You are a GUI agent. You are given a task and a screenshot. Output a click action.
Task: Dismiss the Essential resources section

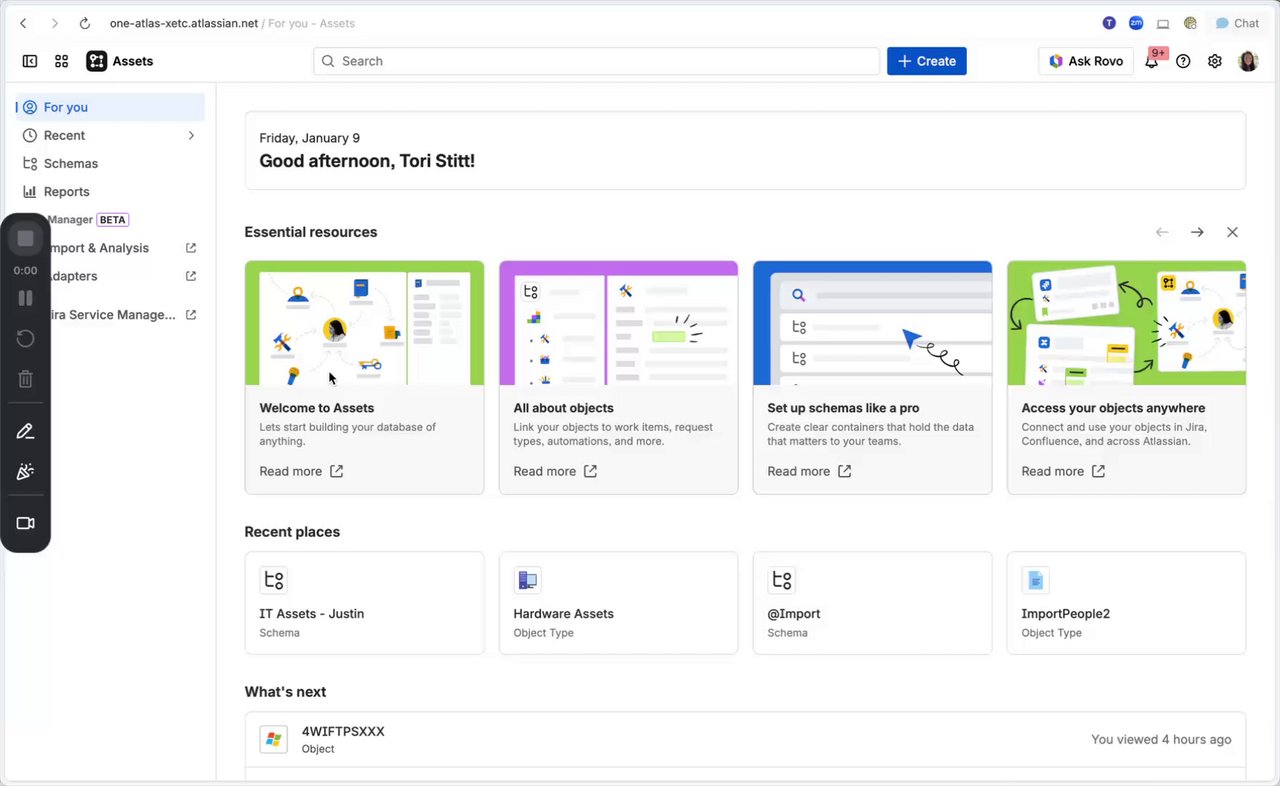click(x=1232, y=232)
